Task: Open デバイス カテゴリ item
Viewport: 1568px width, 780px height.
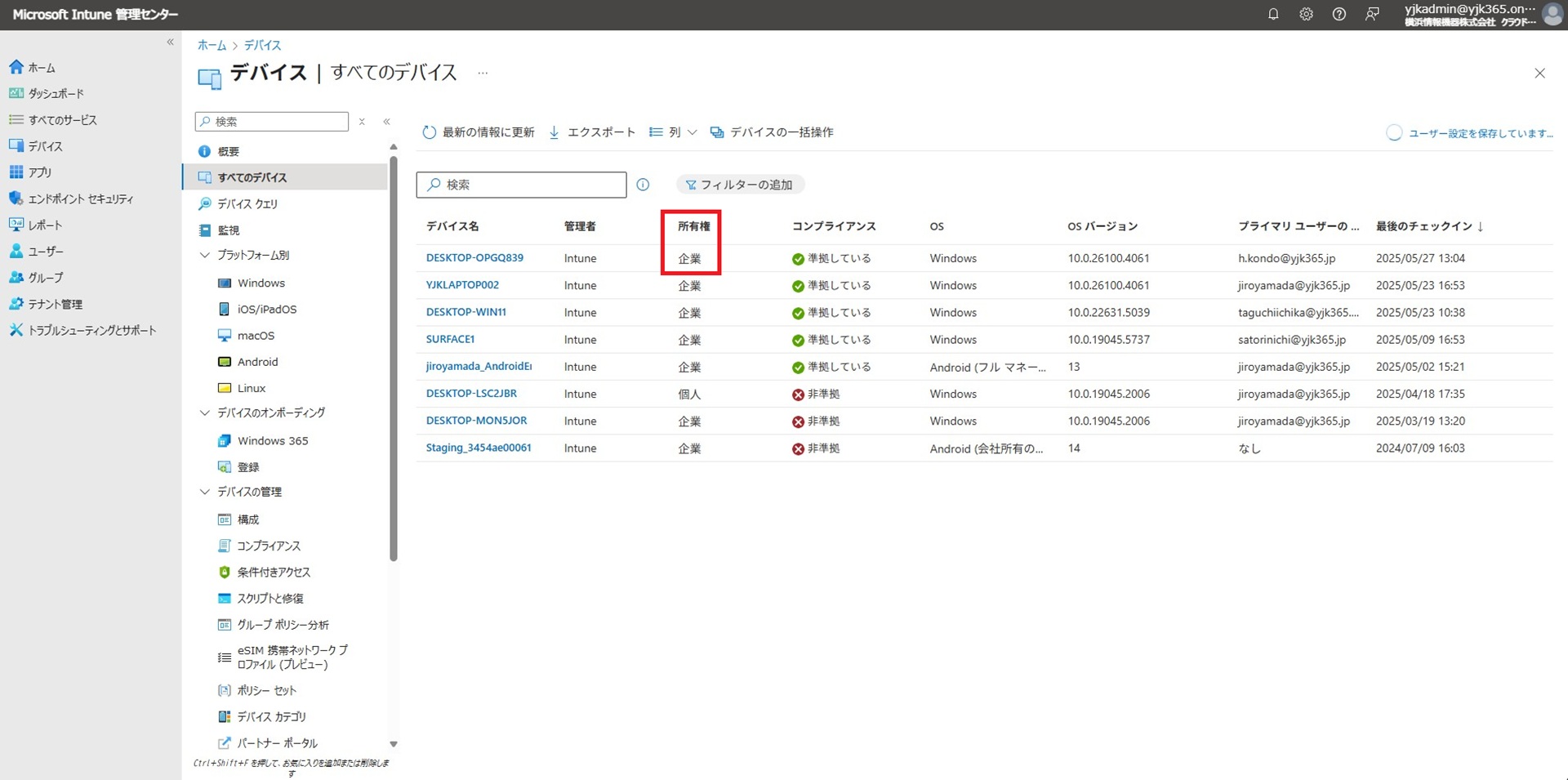Action: [271, 716]
